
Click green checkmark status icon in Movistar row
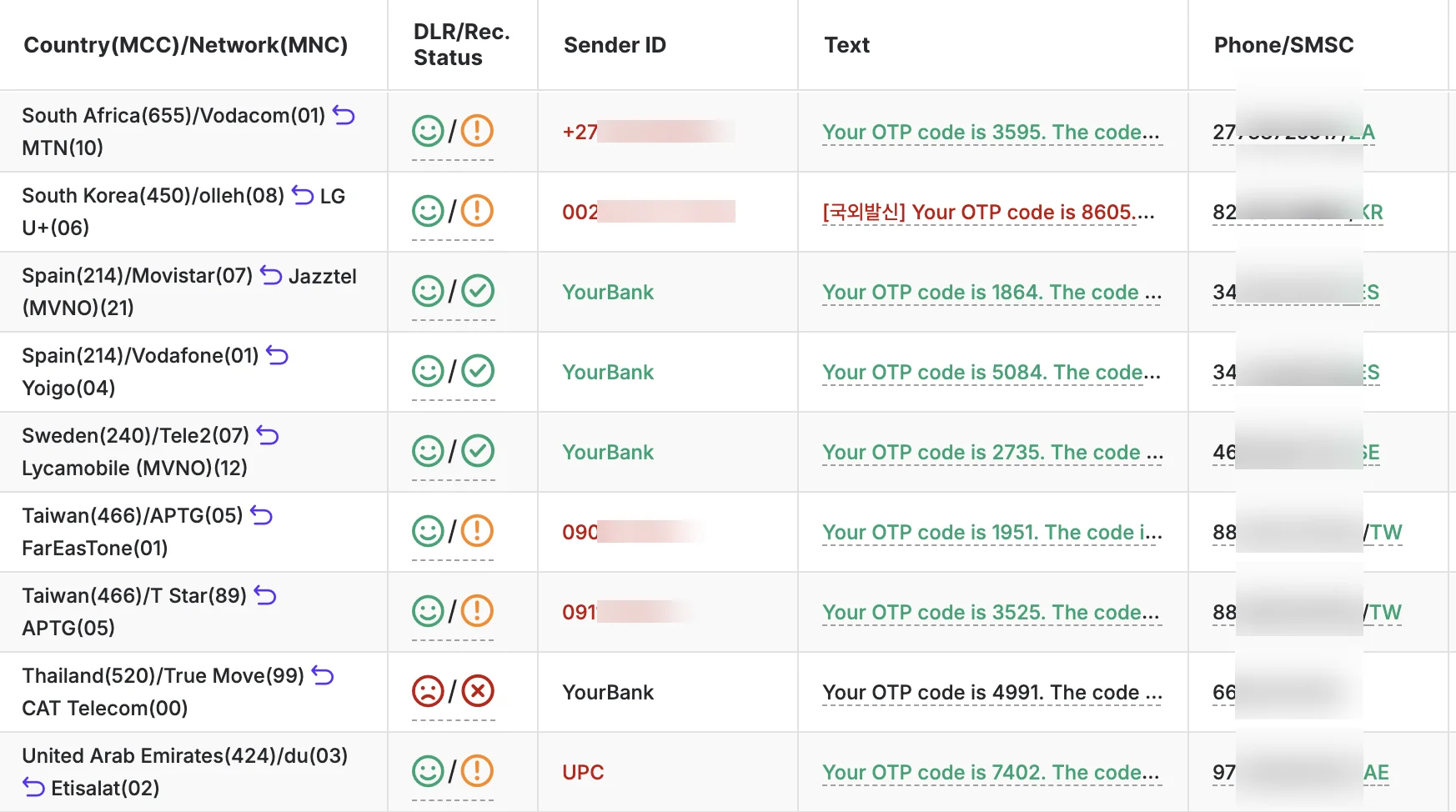tap(478, 291)
